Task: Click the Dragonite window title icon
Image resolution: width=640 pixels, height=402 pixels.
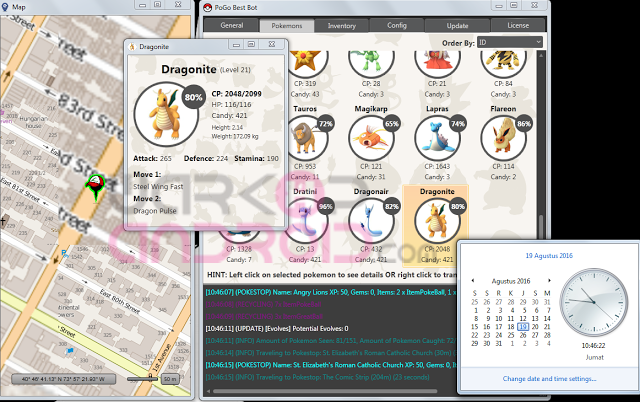Action: [x=132, y=47]
